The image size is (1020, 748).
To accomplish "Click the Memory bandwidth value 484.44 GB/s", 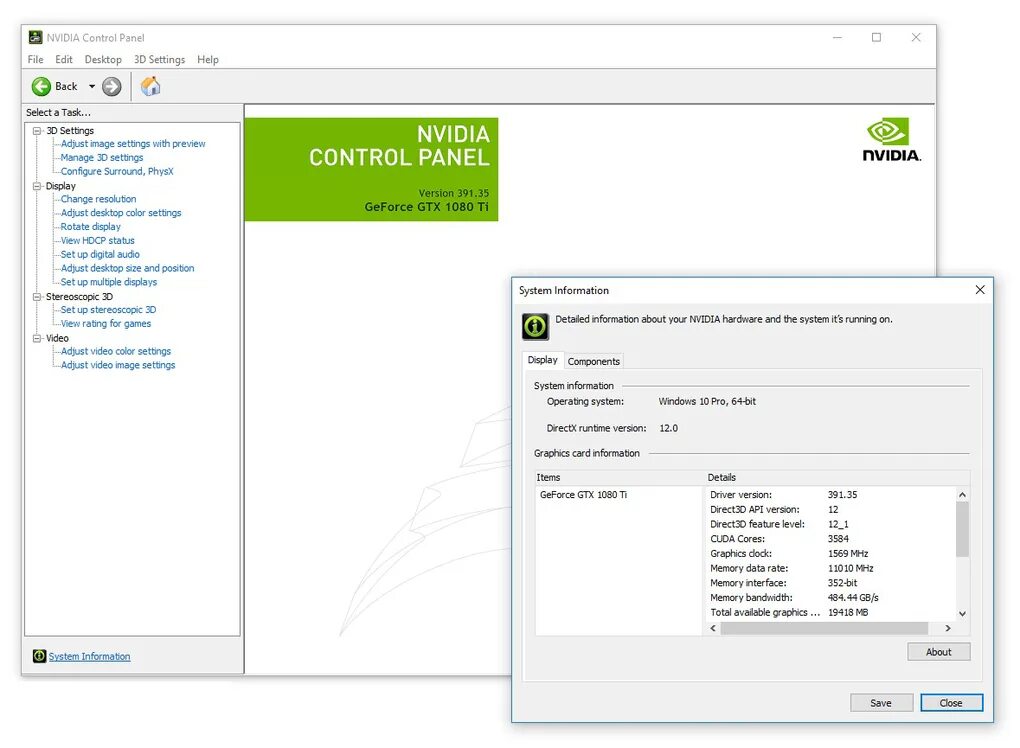I will (853, 598).
